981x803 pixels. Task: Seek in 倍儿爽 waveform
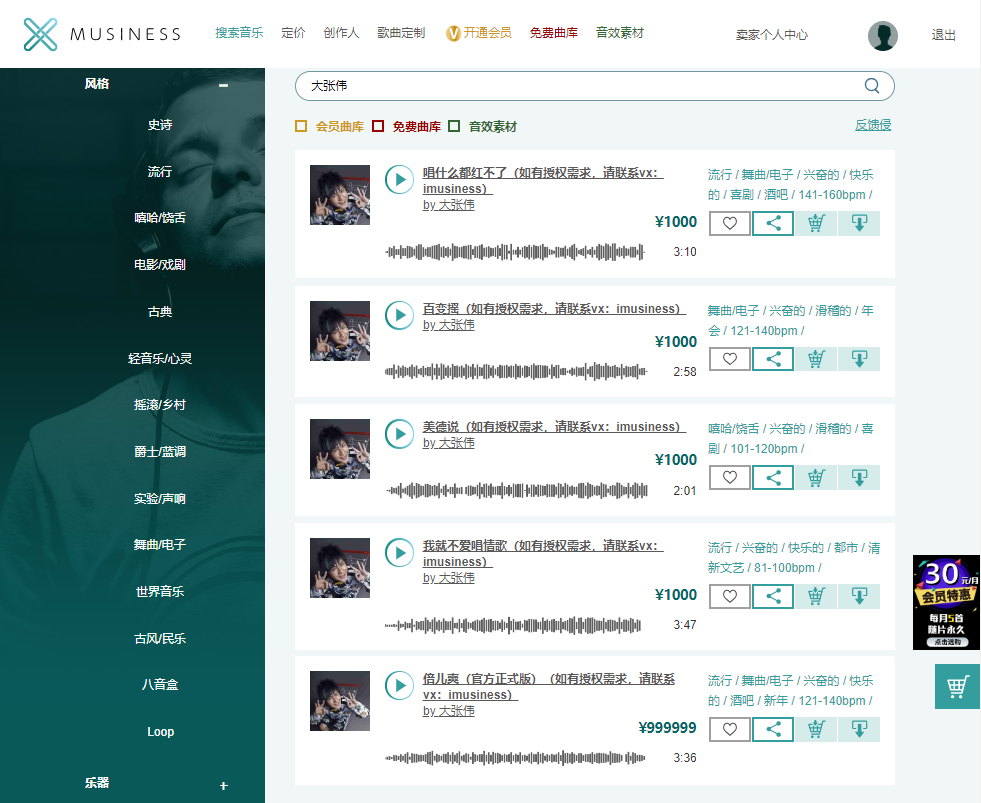click(515, 758)
